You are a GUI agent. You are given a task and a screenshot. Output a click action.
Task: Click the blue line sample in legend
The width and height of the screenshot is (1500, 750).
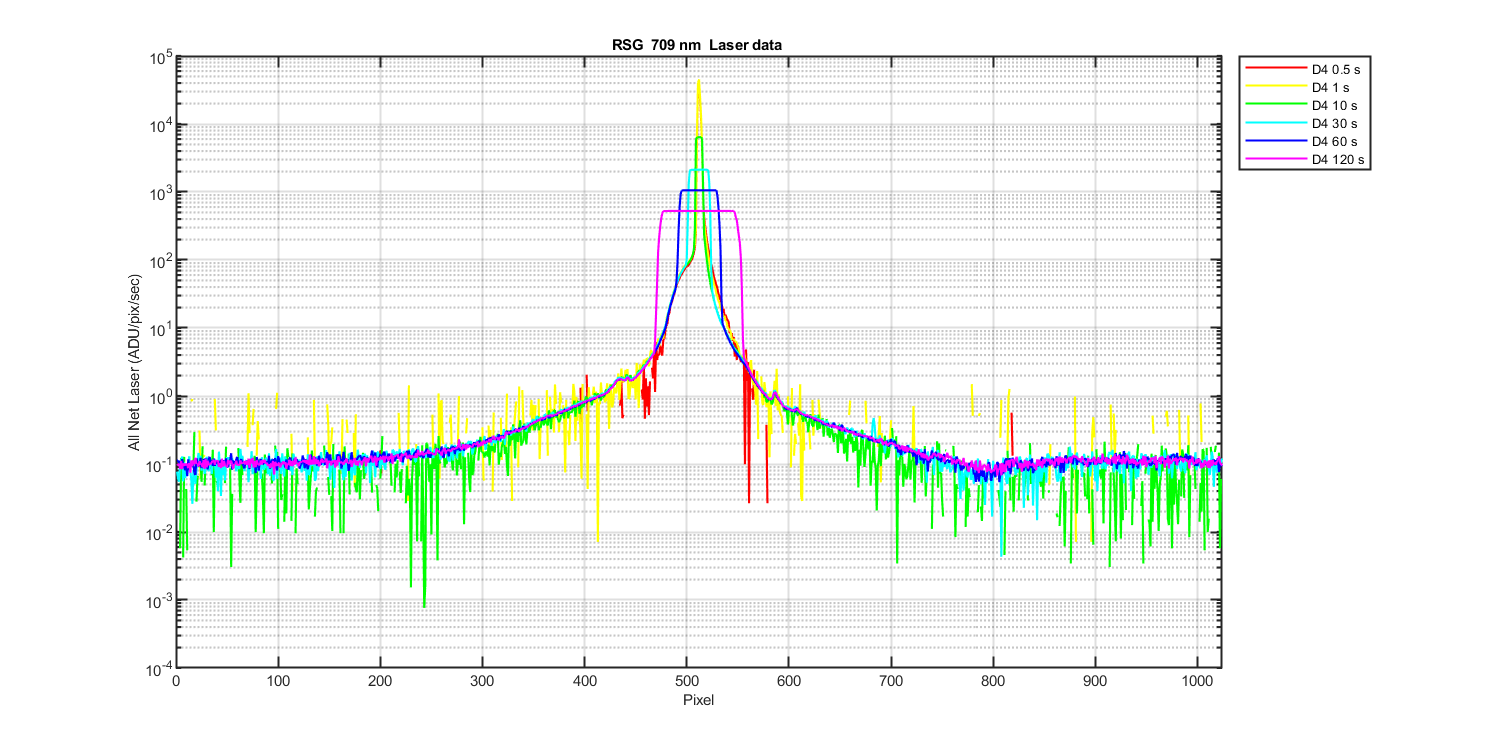[x=1276, y=142]
